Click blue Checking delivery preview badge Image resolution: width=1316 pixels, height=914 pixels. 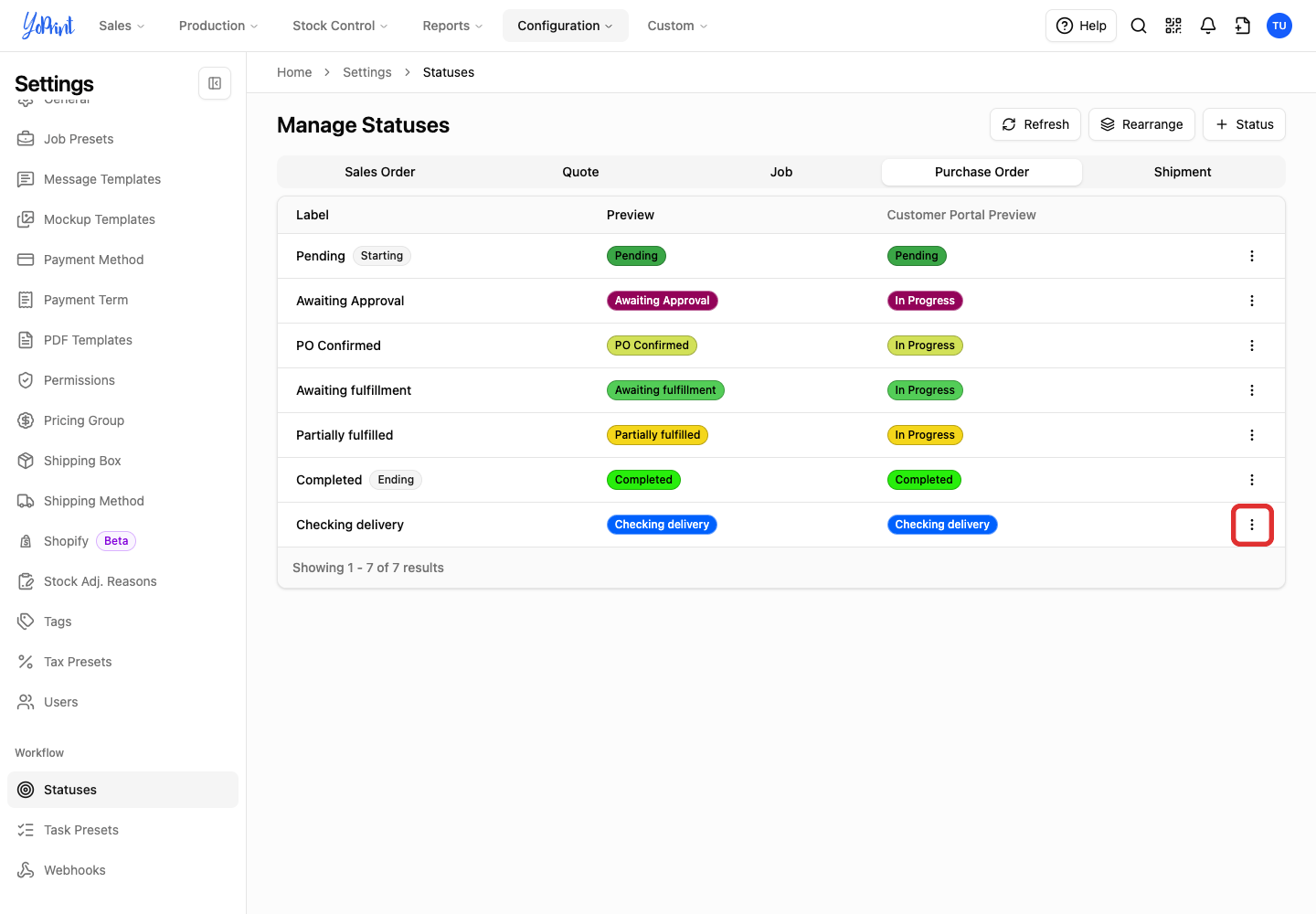click(x=662, y=525)
